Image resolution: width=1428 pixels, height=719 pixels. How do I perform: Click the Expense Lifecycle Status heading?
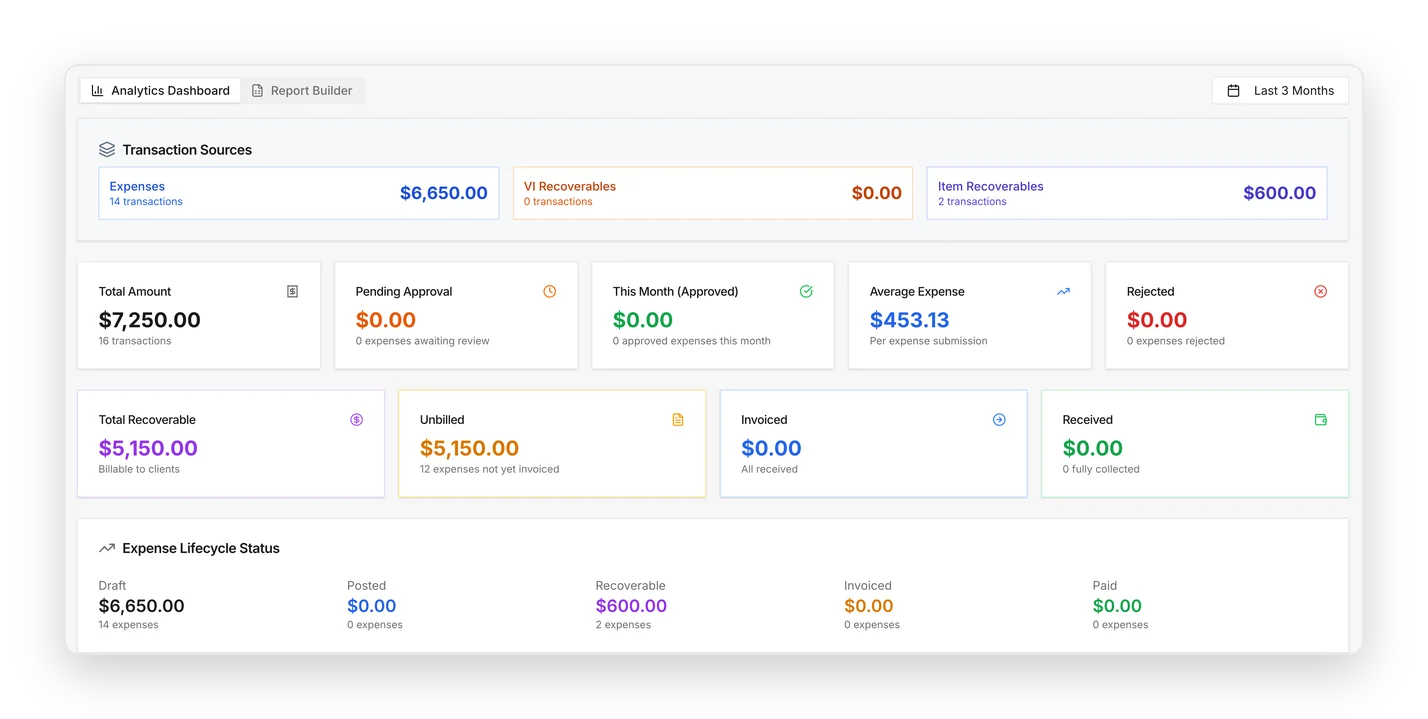(201, 548)
